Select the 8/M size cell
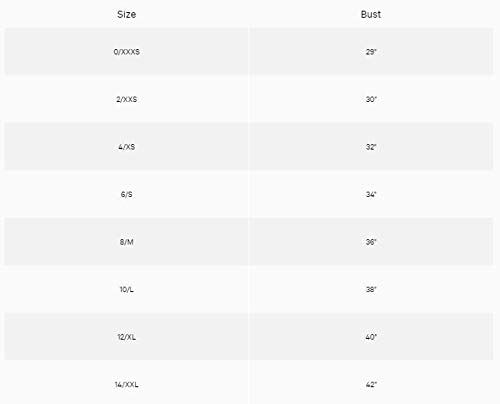The image size is (500, 404). [x=126, y=242]
